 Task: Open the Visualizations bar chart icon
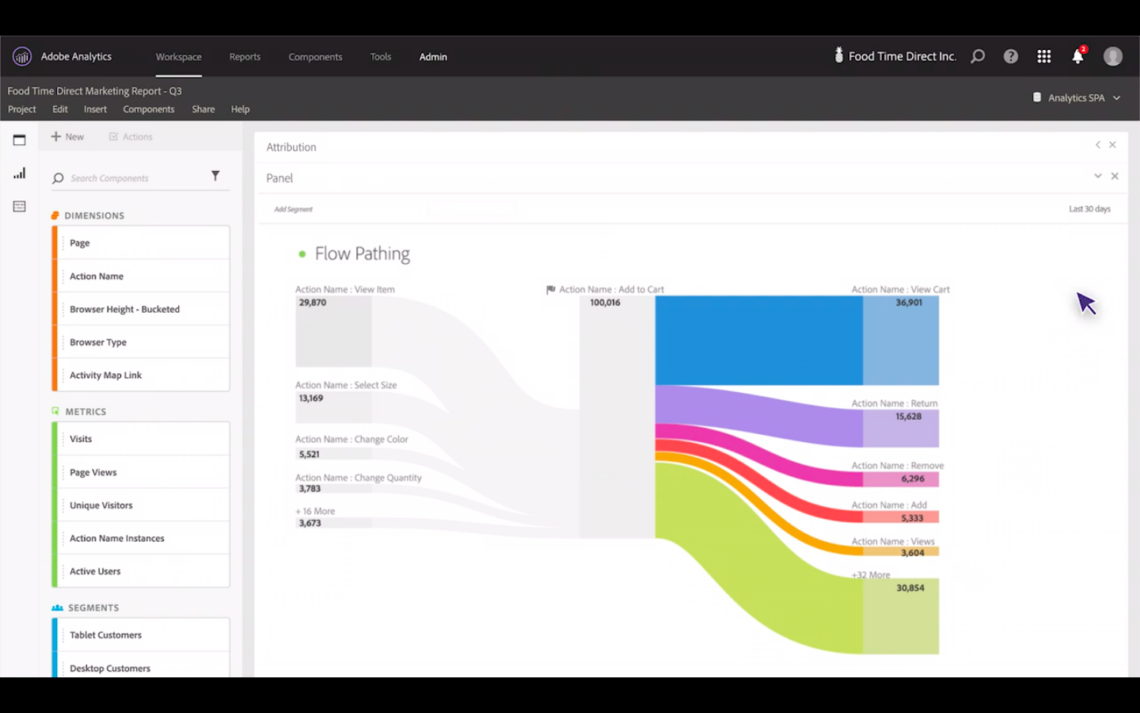click(x=19, y=173)
